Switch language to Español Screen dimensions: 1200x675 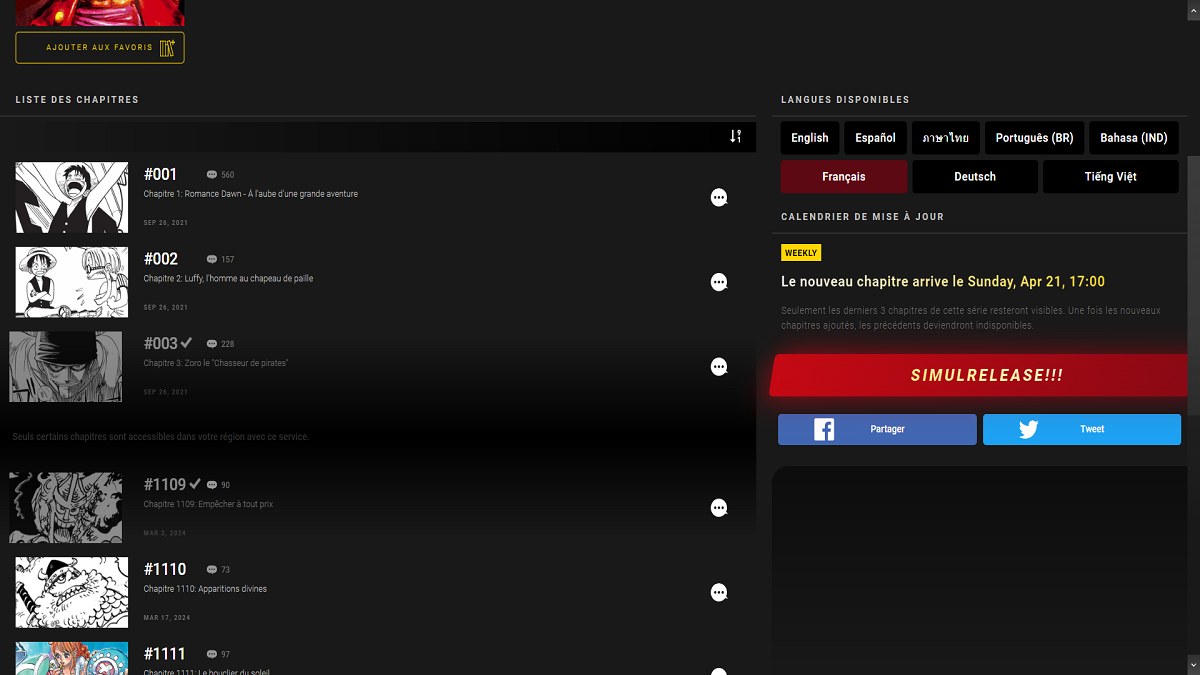pos(875,138)
